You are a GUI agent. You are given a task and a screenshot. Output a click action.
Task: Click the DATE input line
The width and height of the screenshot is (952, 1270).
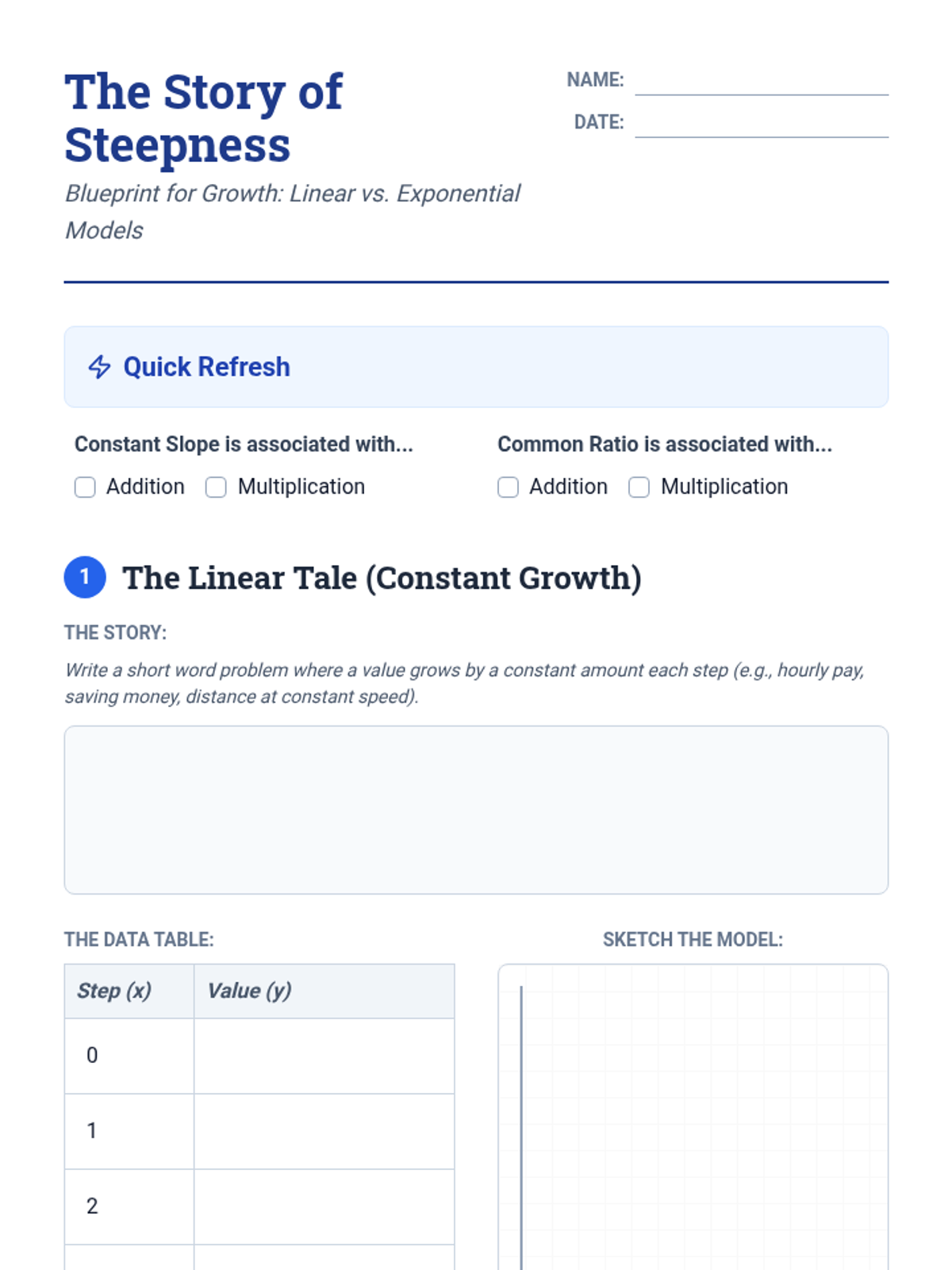(762, 123)
